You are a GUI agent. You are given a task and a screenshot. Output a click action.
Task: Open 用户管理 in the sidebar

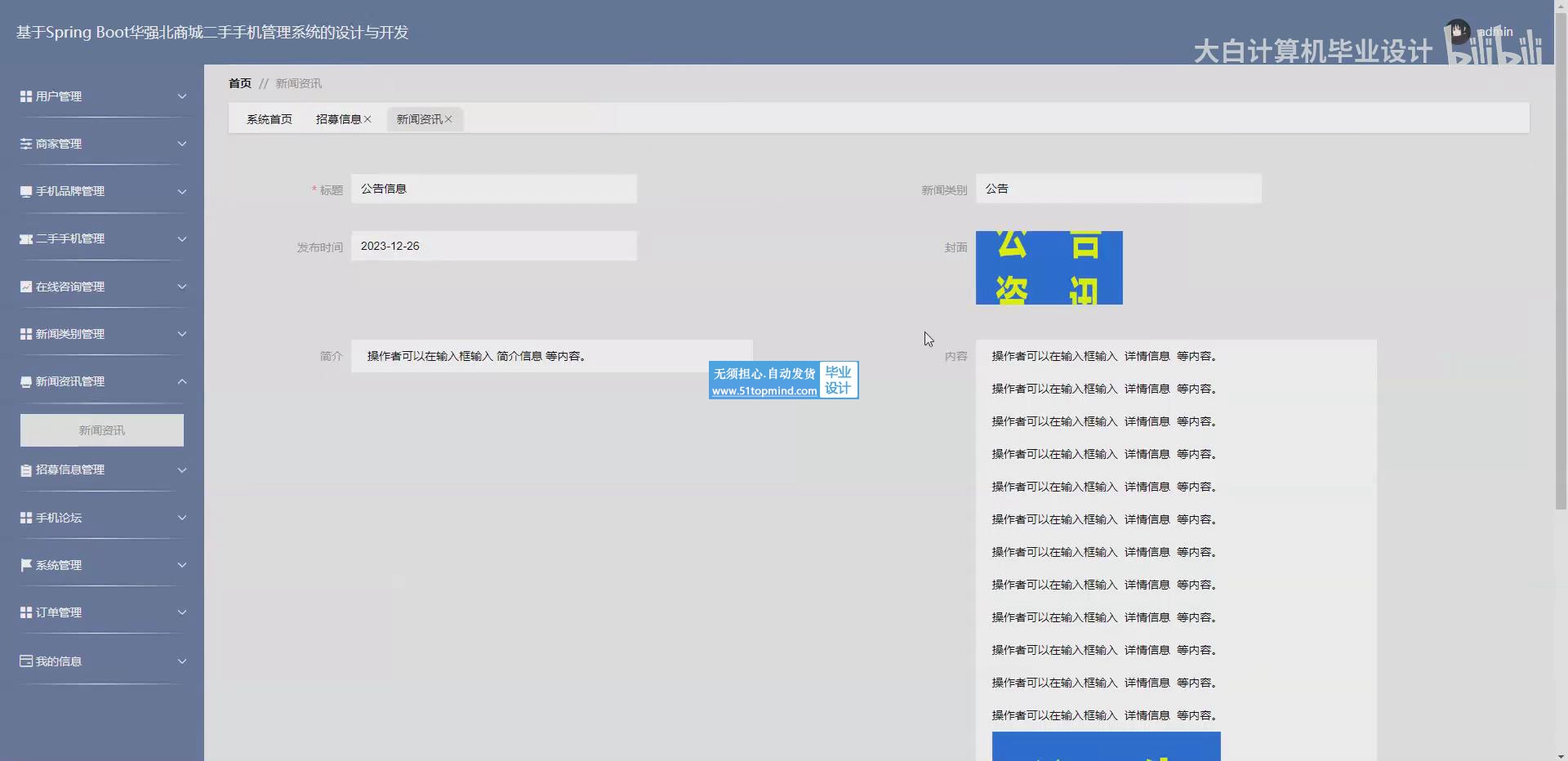pyautogui.click(x=59, y=96)
